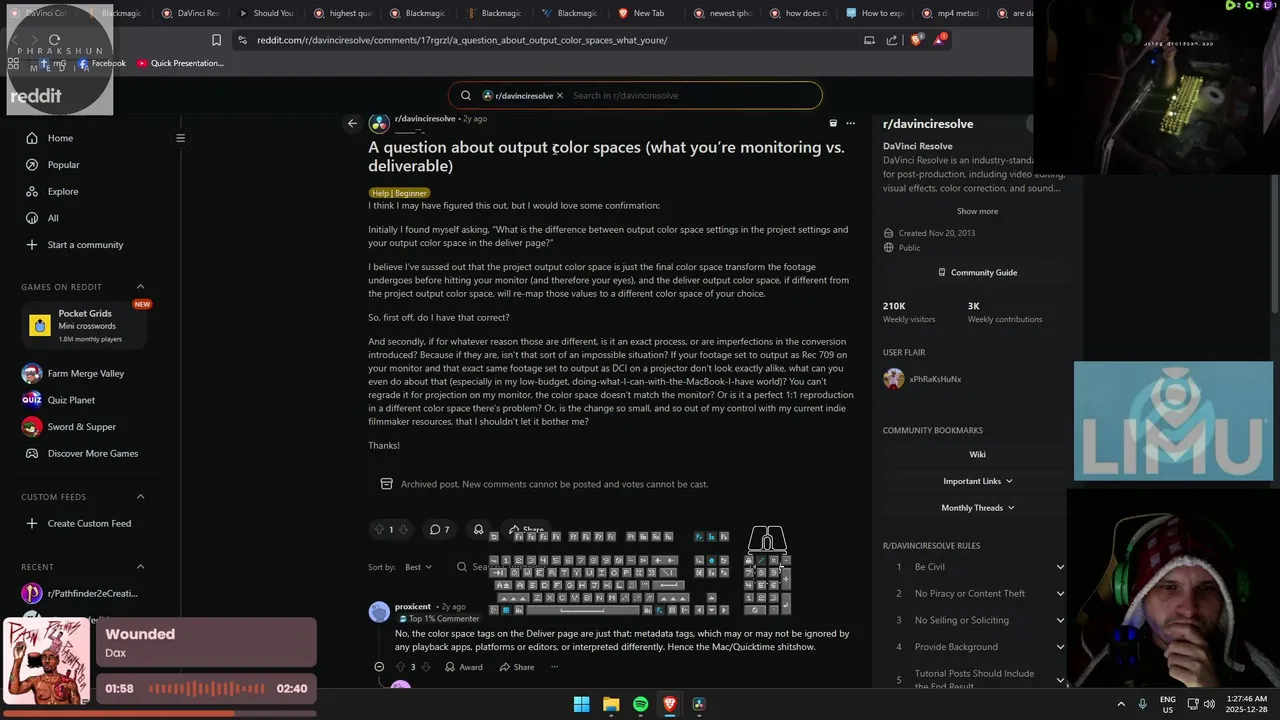This screenshot has width=1280, height=720.
Task: Go back using the post back arrow
Action: pyautogui.click(x=352, y=123)
